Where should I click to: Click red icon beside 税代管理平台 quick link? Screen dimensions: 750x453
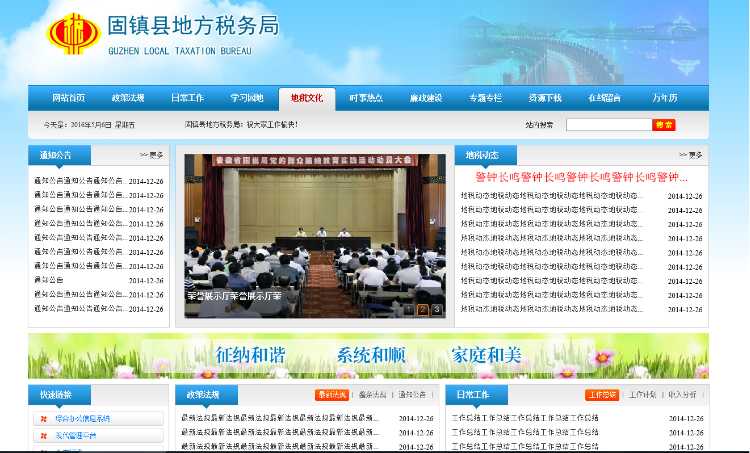(x=44, y=436)
